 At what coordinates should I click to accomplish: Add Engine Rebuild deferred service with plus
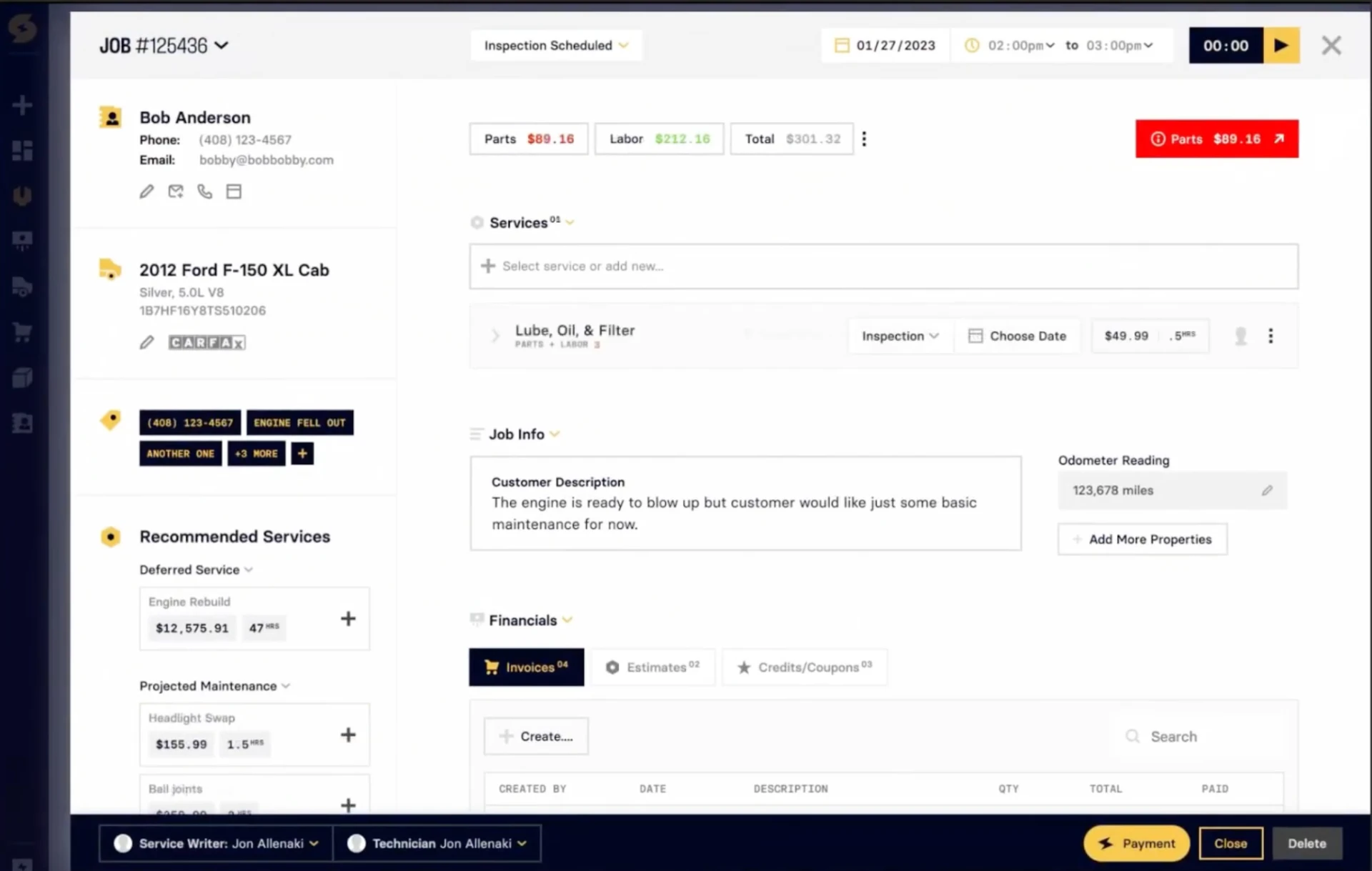coord(348,619)
